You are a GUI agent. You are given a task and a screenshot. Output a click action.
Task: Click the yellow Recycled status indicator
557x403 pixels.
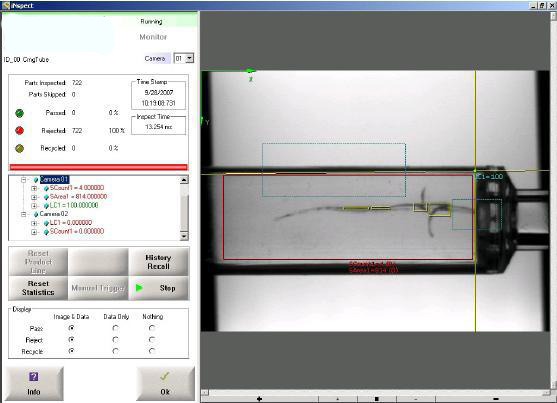(20, 148)
